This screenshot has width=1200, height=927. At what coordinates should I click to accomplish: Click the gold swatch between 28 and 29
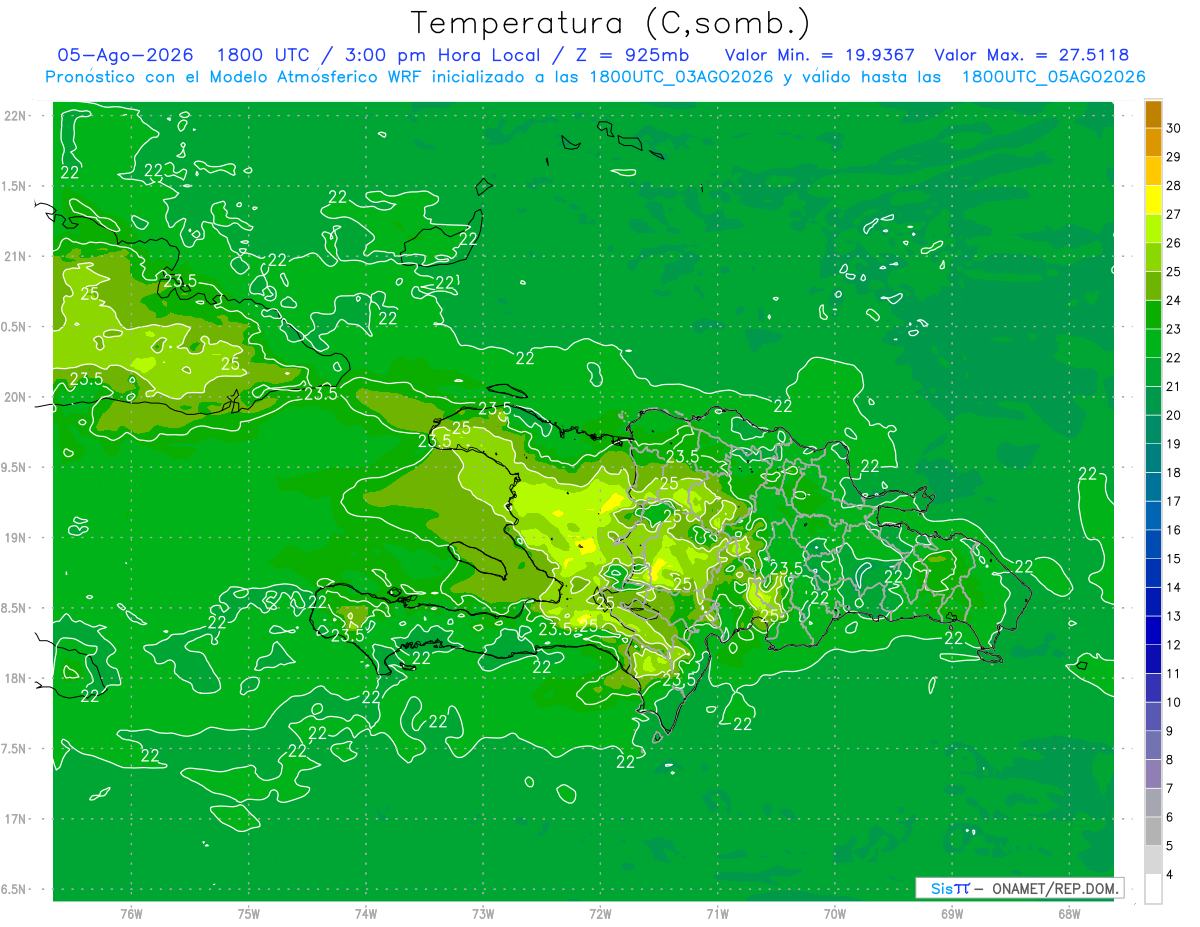click(1153, 171)
